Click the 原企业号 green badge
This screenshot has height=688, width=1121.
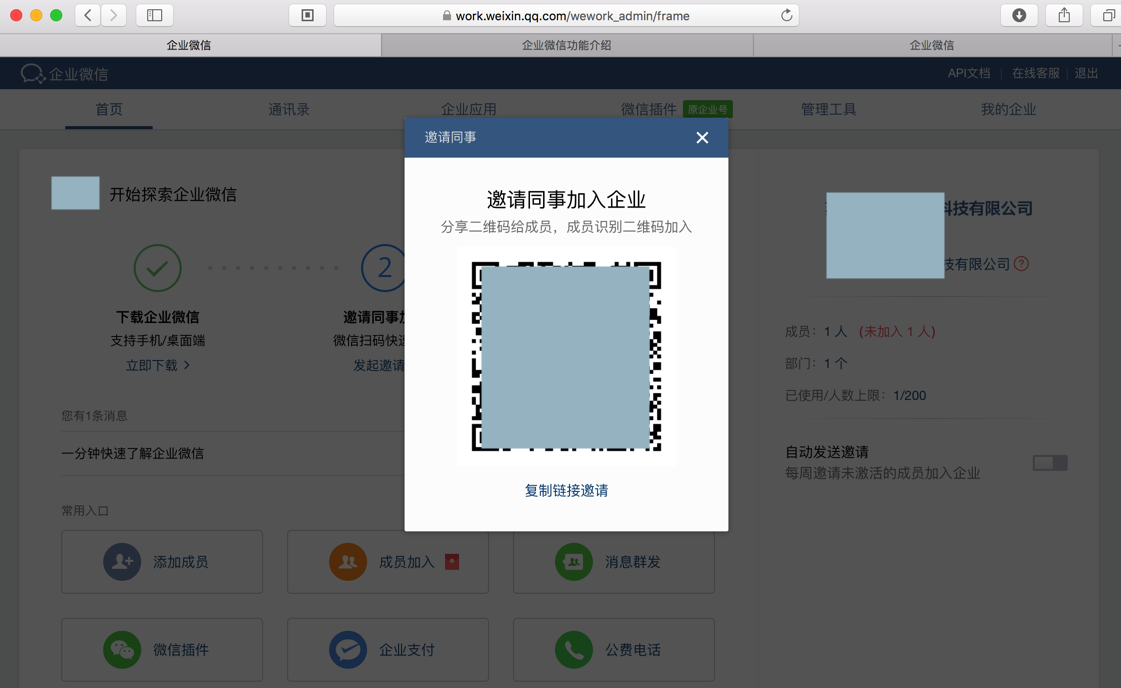tap(708, 109)
